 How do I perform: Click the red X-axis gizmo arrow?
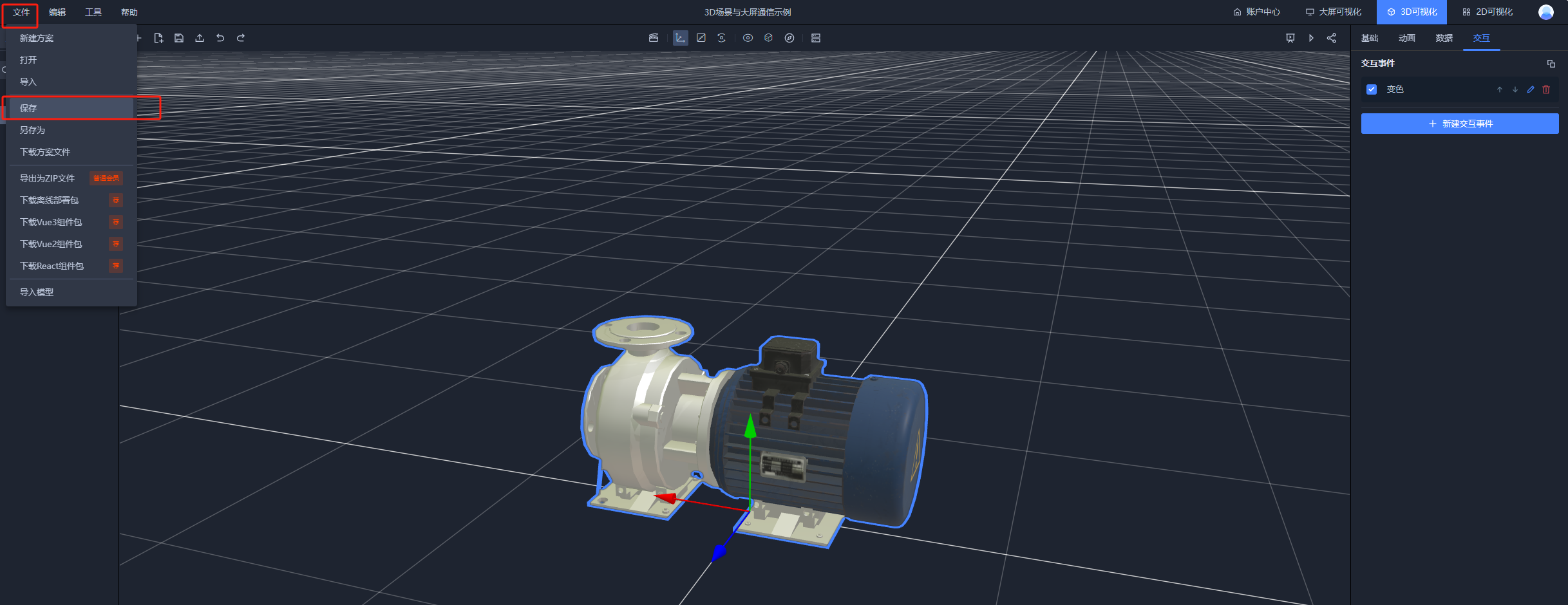[666, 498]
